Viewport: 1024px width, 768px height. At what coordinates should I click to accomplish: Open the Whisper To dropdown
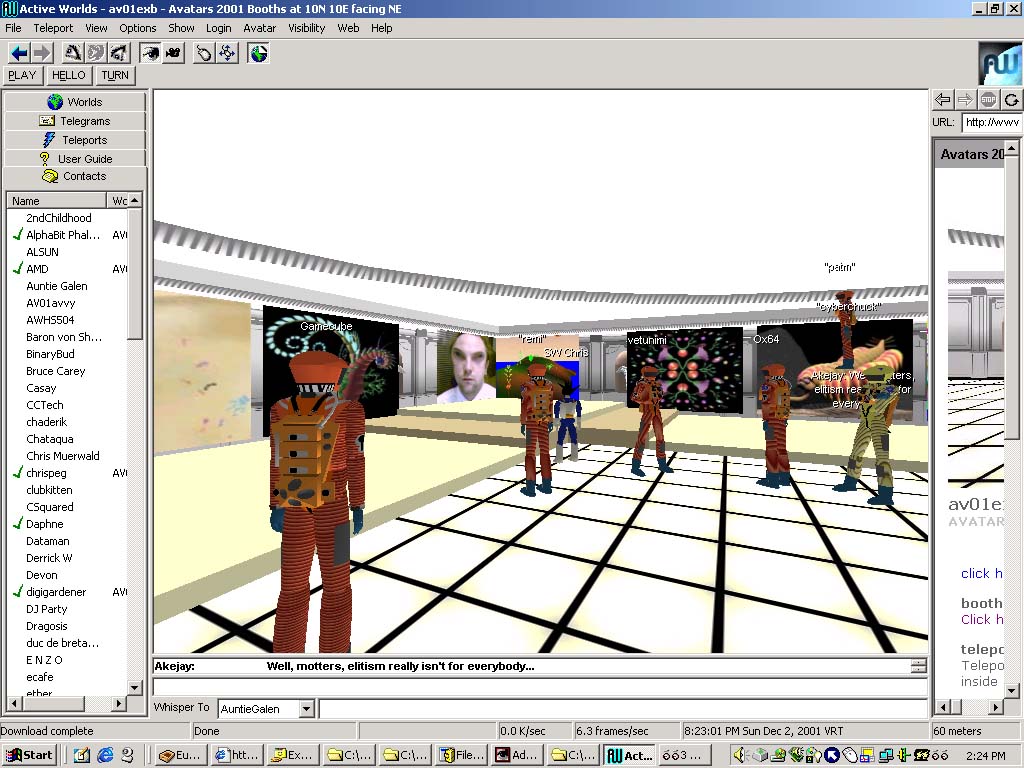pos(307,709)
